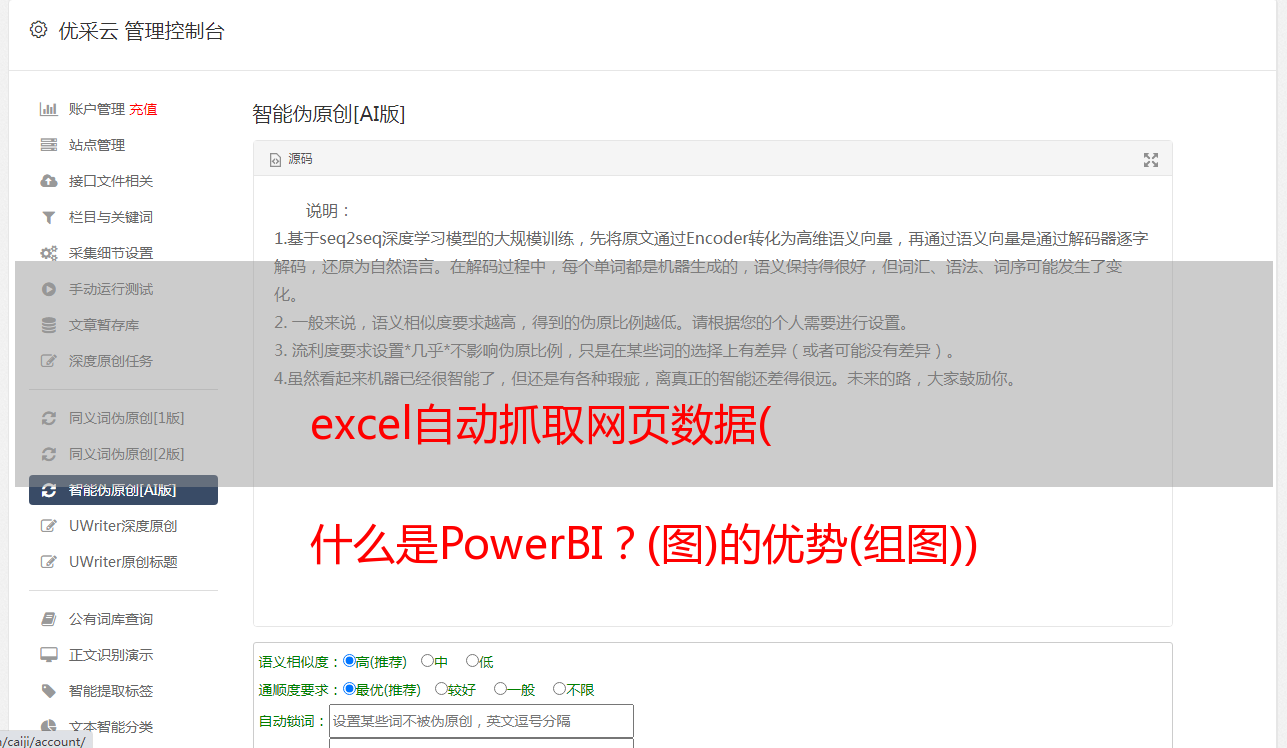Open the UWriter深度原创 menu item
The height and width of the screenshot is (748, 1287).
tap(123, 526)
